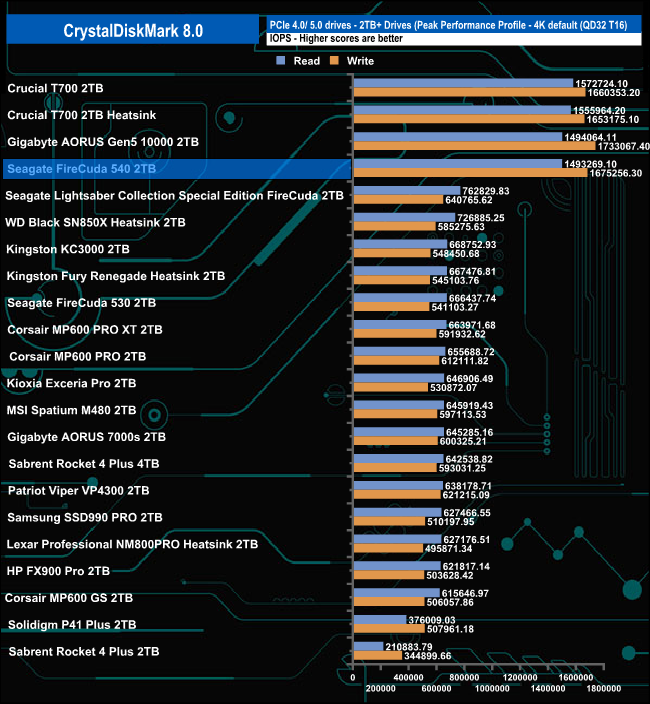The image size is (650, 704).
Task: Click the 510197.95 write value
Action: tap(451, 522)
